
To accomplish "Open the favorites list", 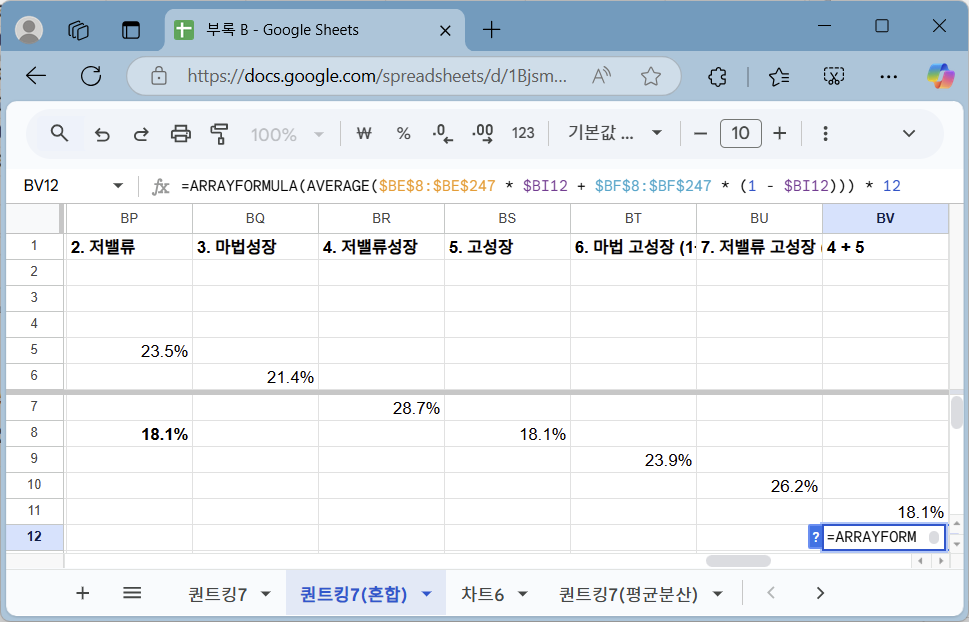I will pyautogui.click(x=779, y=77).
